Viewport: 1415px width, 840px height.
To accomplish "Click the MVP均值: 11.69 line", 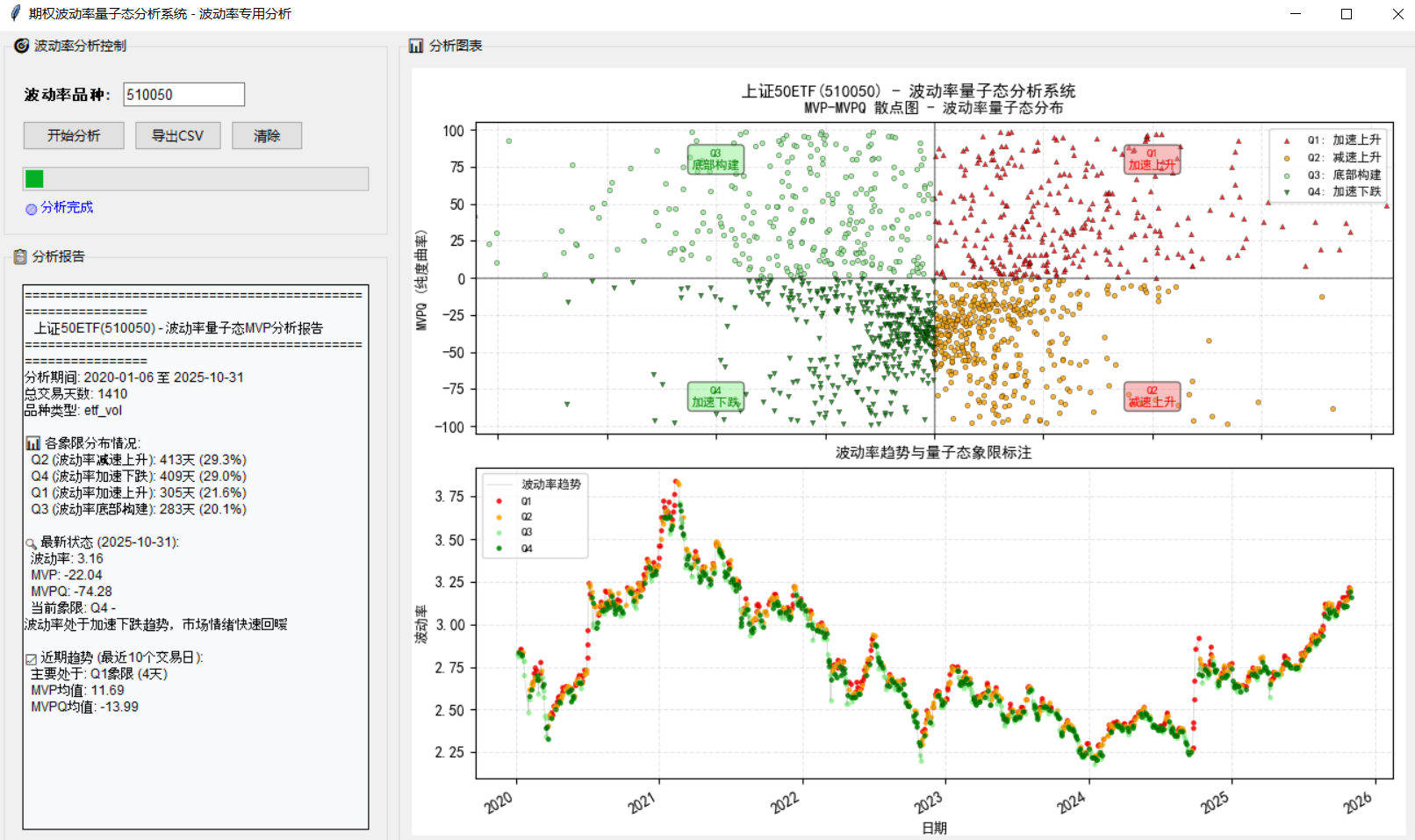I will [77, 691].
